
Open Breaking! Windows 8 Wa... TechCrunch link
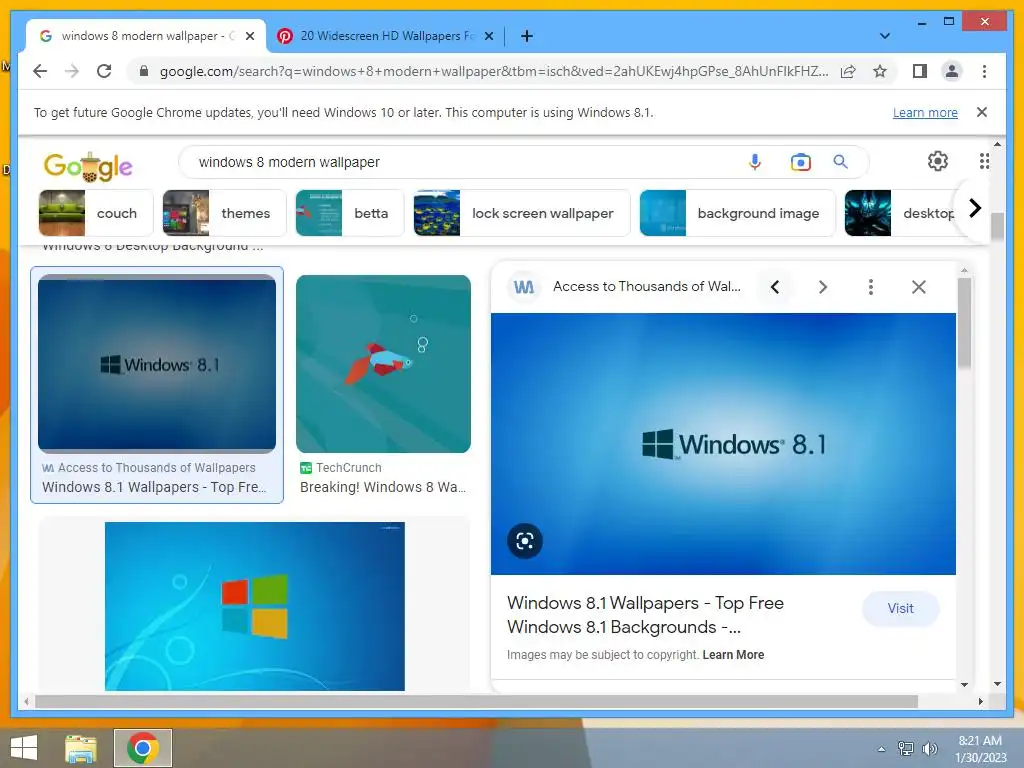[x=383, y=487]
